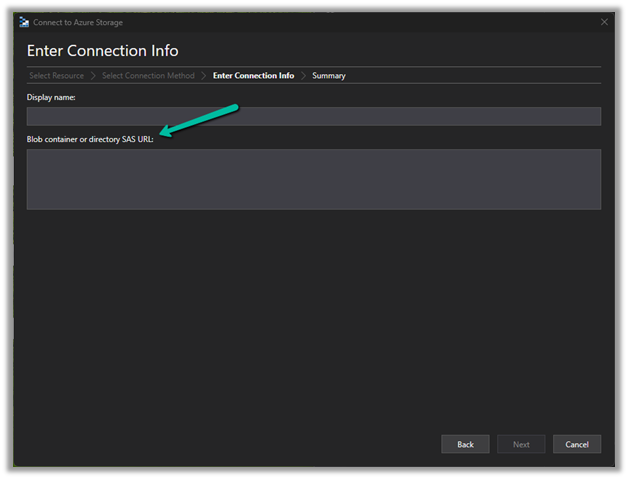Jump to Select Connection Method step

(x=148, y=76)
